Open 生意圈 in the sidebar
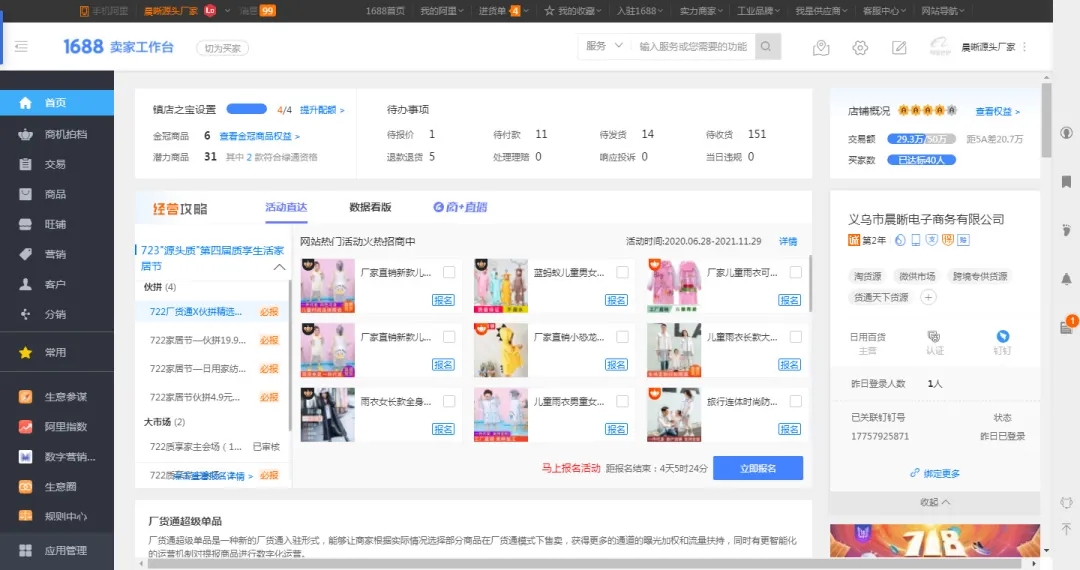Viewport: 1080px width, 570px height. [57, 487]
